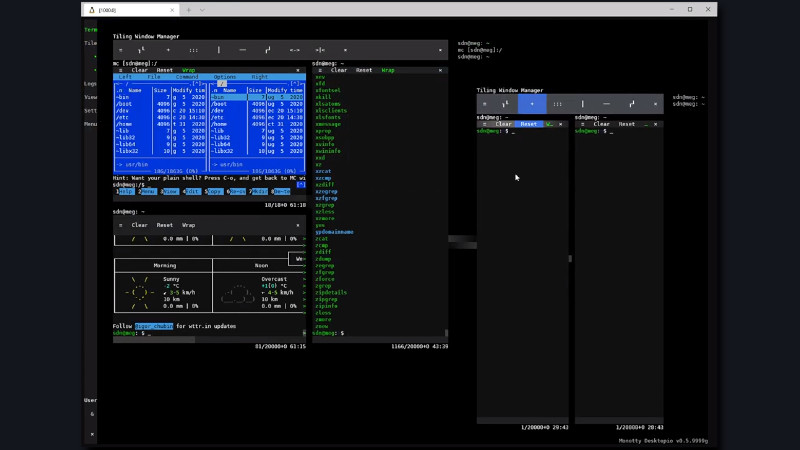Click highlighted Reset in right manager's left pane
Viewport: 800px width, 450px height.
(529, 124)
